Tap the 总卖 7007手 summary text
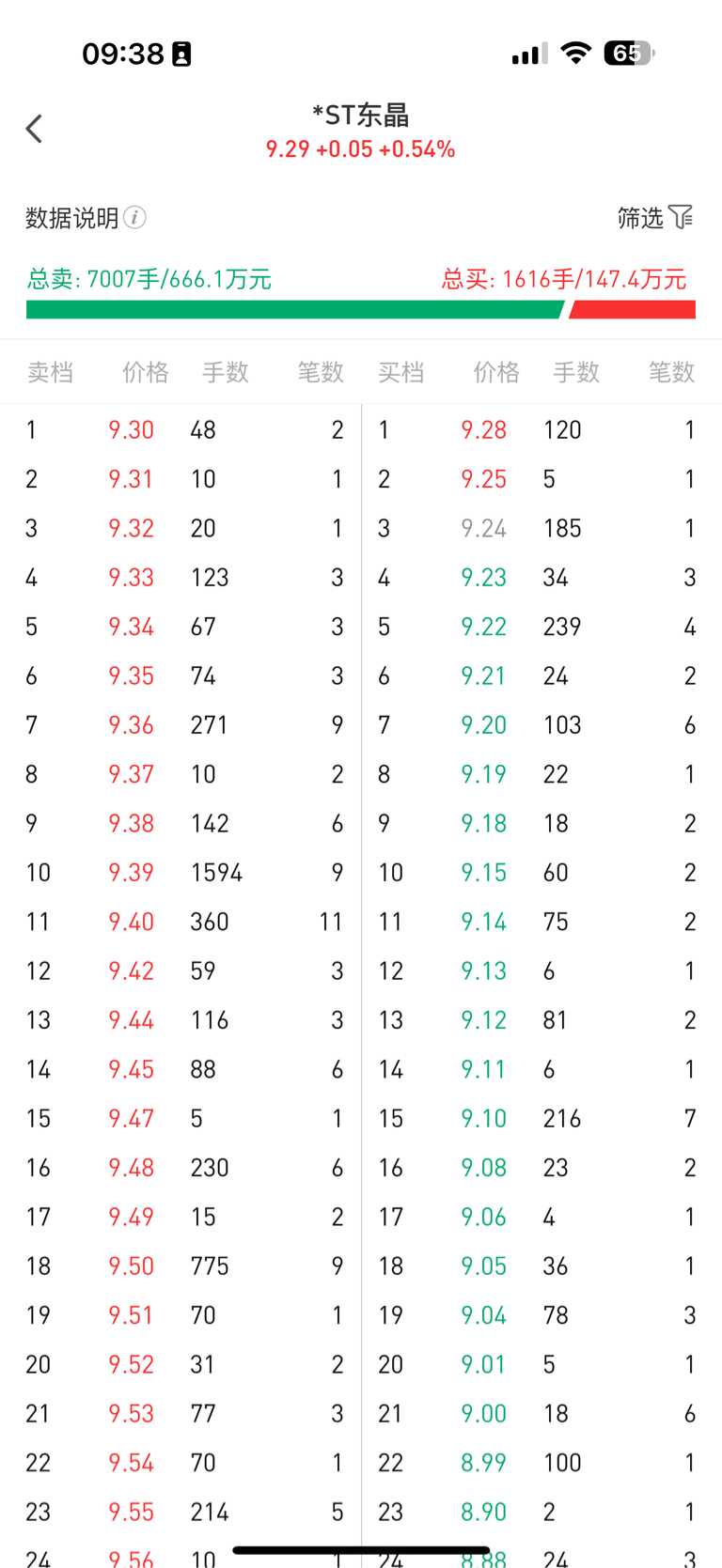Viewport: 722px width, 1568px height. [149, 279]
